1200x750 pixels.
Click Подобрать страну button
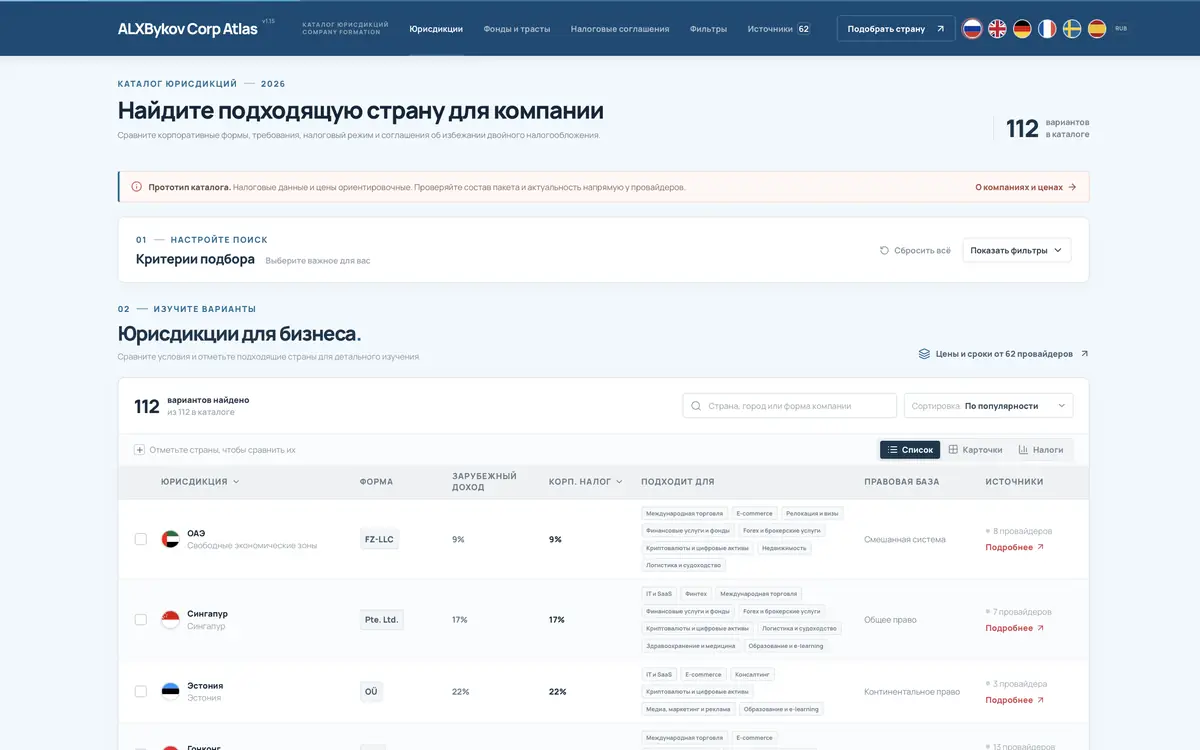pyautogui.click(x=896, y=29)
